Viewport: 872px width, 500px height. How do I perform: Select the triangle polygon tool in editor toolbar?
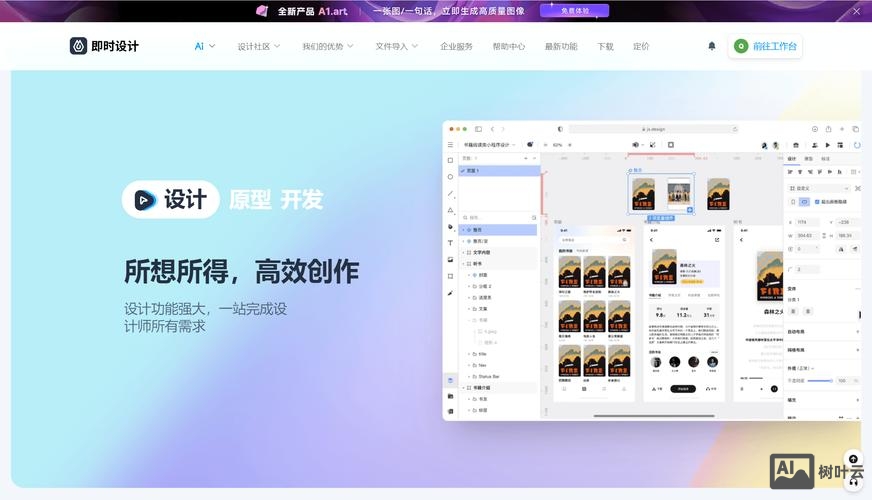pyautogui.click(x=450, y=210)
